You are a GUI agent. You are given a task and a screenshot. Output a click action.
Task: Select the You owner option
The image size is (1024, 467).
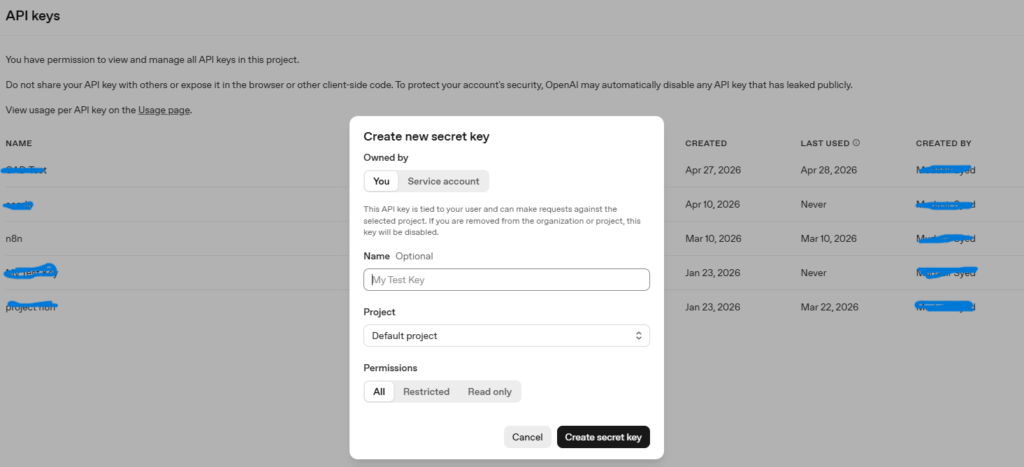(x=381, y=181)
